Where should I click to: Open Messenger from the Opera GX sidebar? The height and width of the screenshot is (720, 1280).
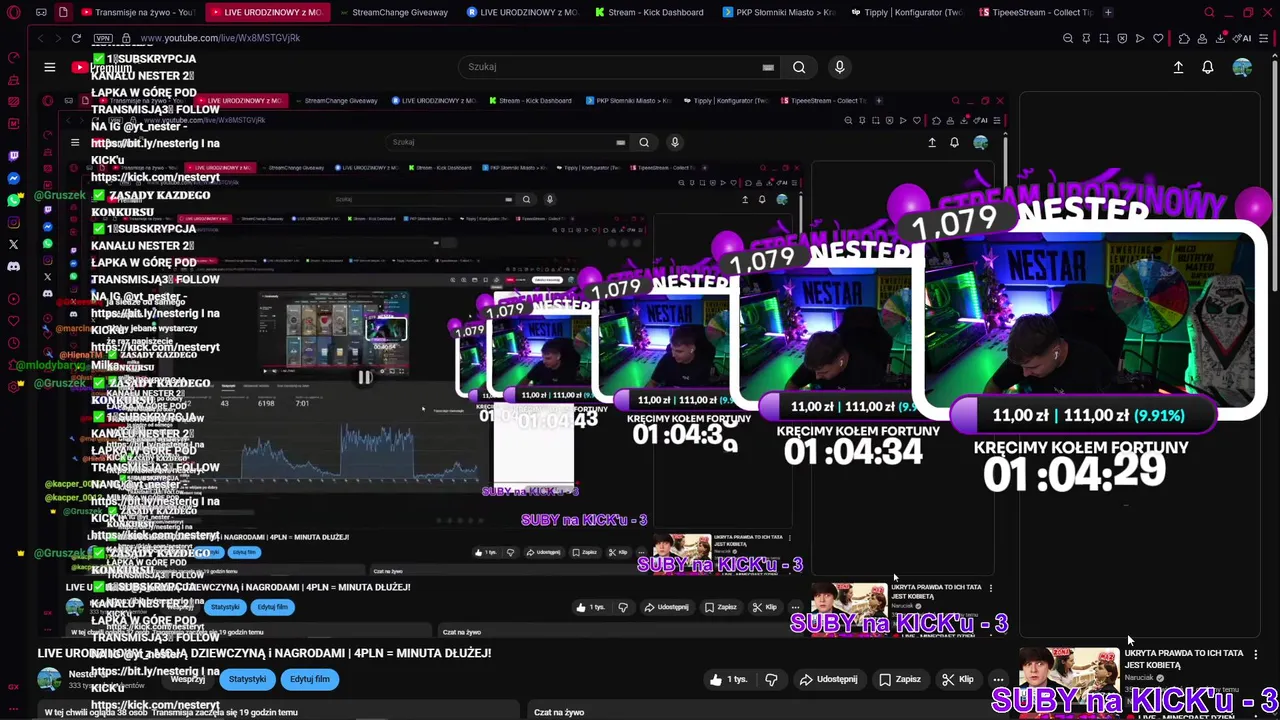pyautogui.click(x=13, y=178)
